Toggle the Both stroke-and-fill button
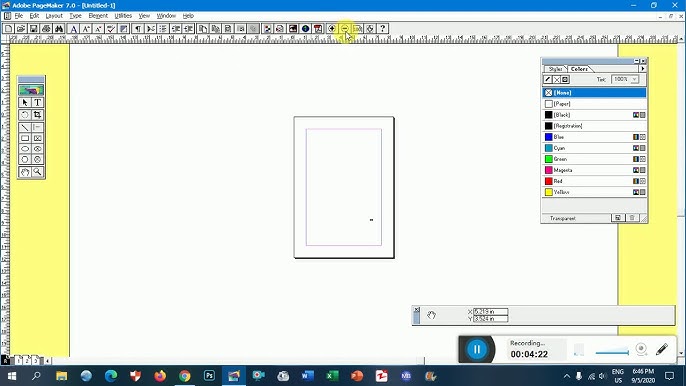The height and width of the screenshot is (386, 686). [x=565, y=80]
